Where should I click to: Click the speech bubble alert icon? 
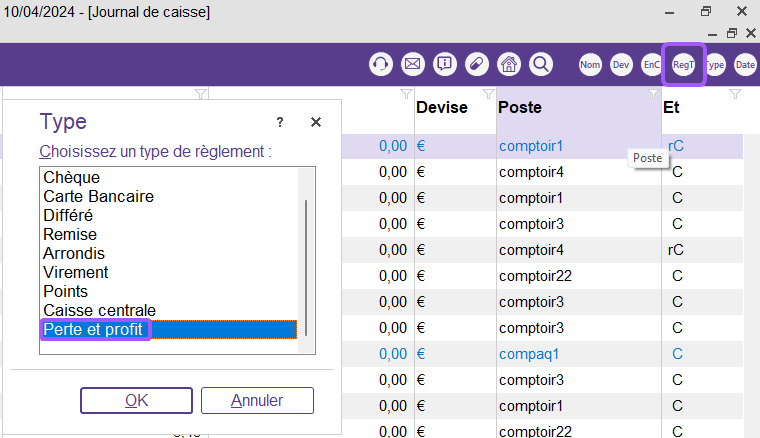[445, 65]
